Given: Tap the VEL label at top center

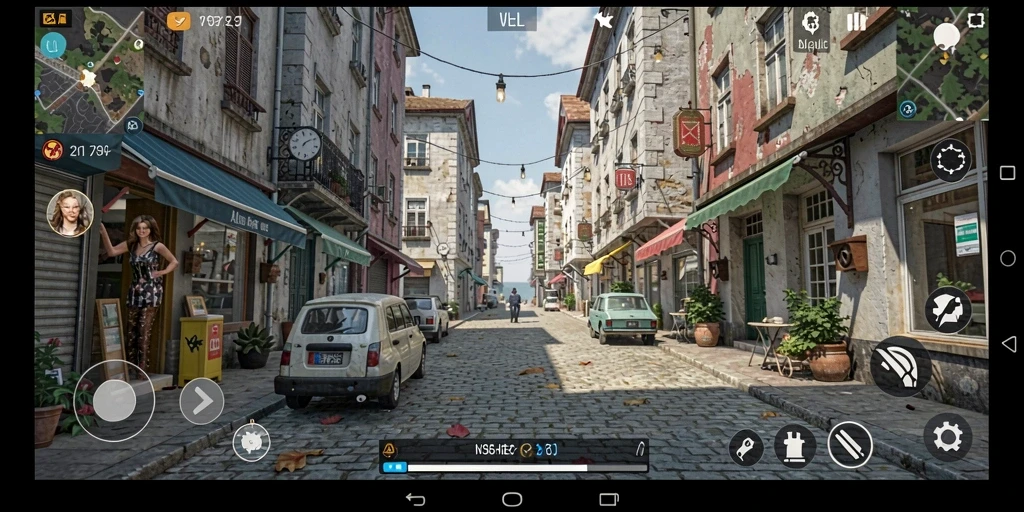Looking at the screenshot, I should coord(511,20).
